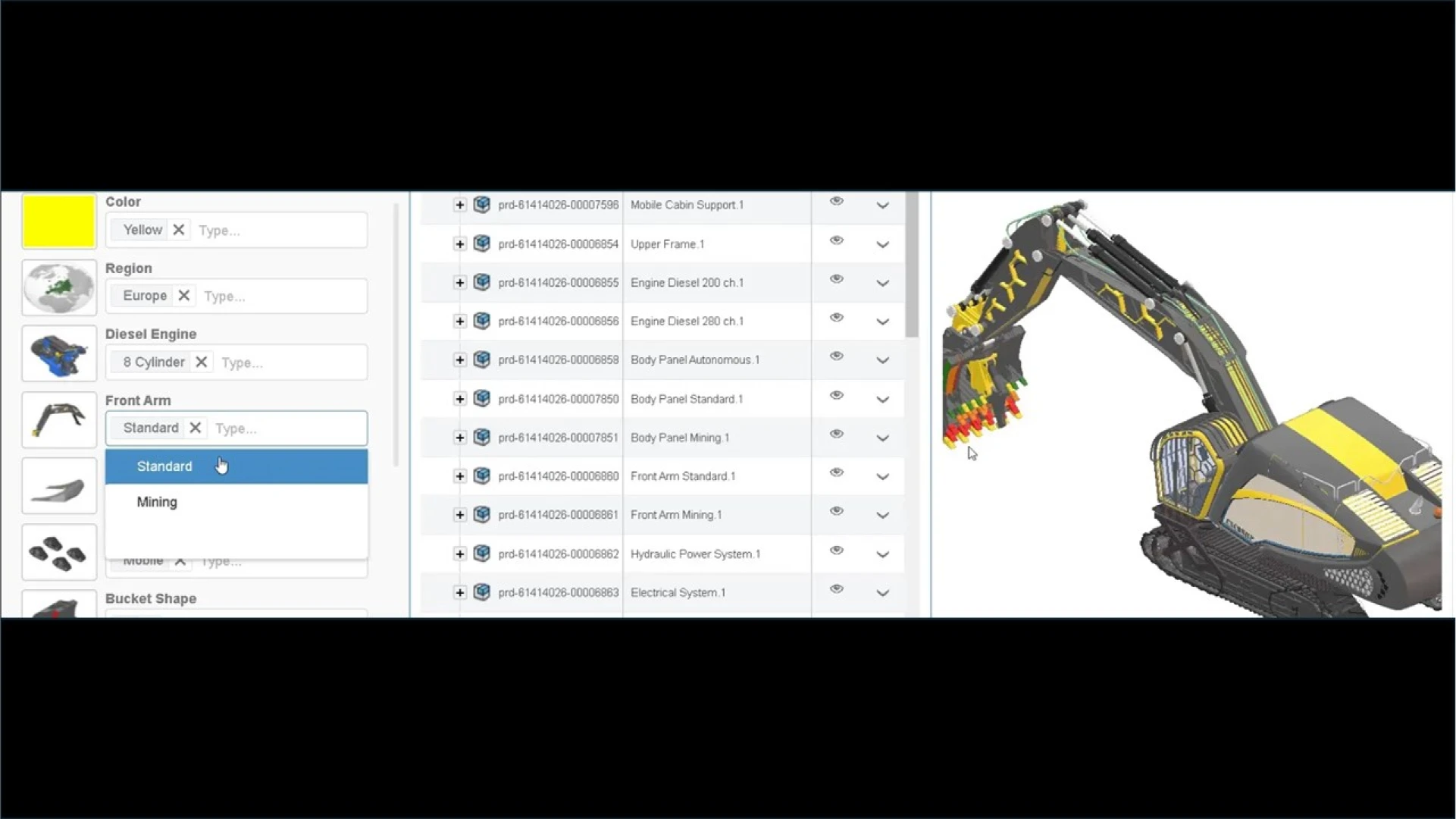Select Mining in the Front Arm dropdown

236,502
